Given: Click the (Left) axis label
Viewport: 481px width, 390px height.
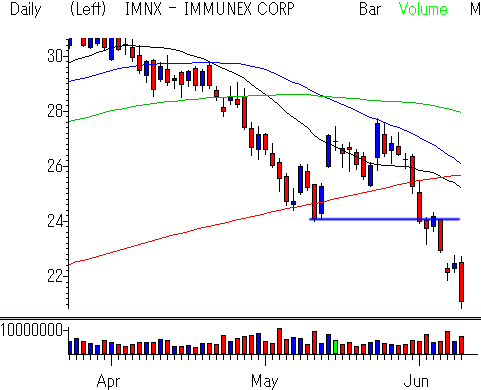Looking at the screenshot, I should point(88,9).
